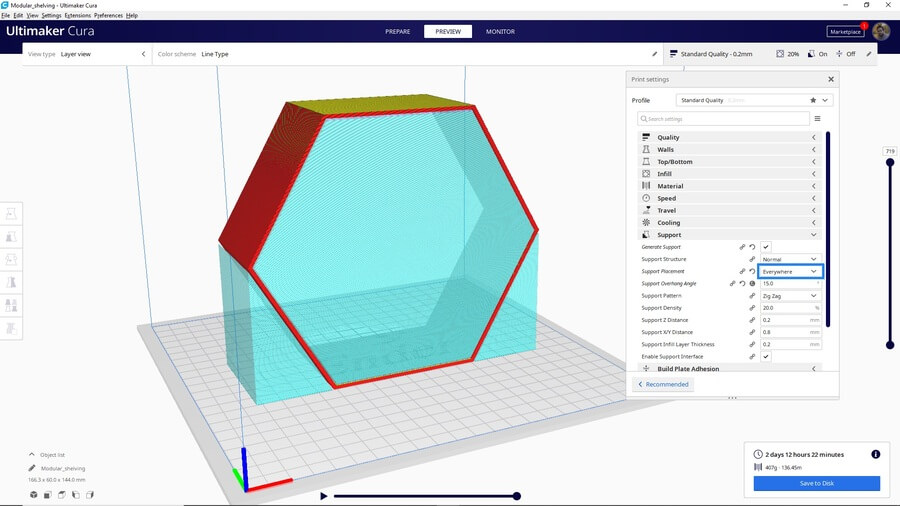Switch to right side view icon
The width and height of the screenshot is (900, 506).
pos(90,495)
